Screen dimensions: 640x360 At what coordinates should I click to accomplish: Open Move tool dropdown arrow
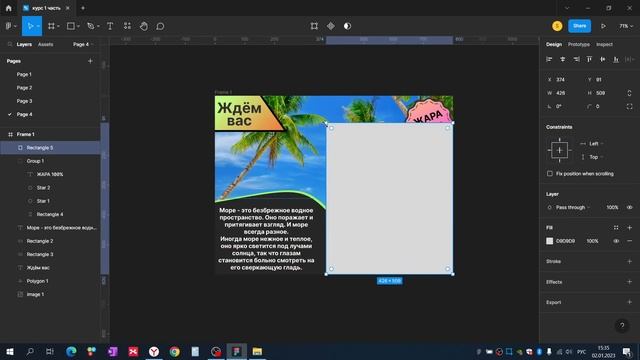click(38, 26)
